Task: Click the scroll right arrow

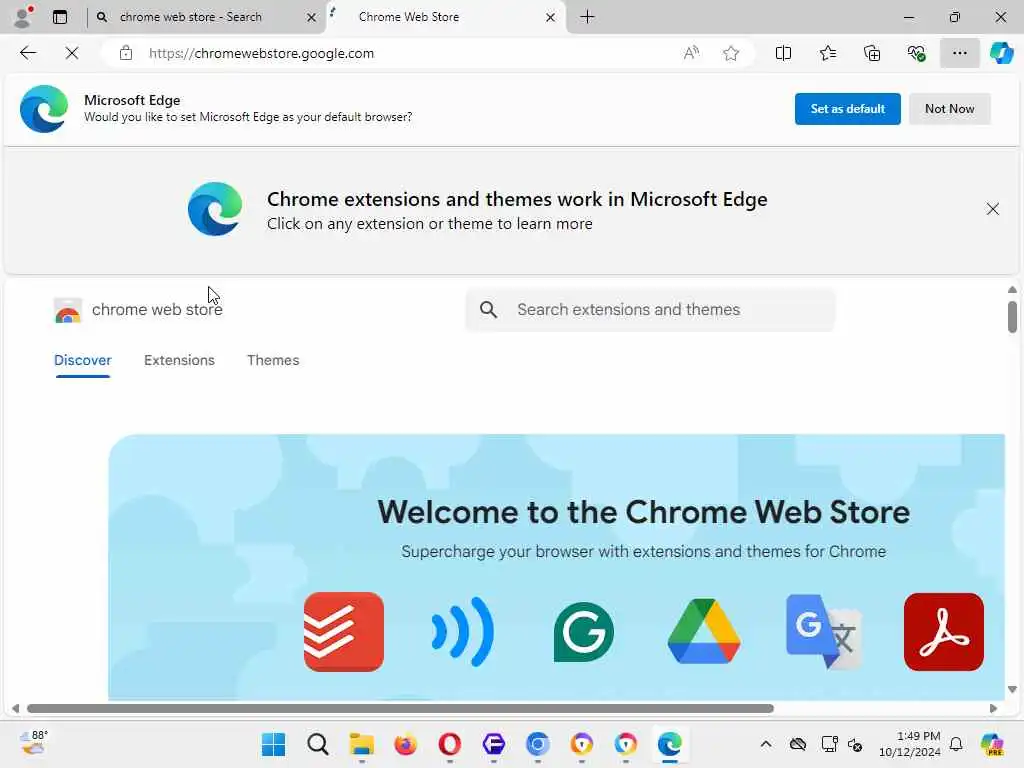Action: 993,709
